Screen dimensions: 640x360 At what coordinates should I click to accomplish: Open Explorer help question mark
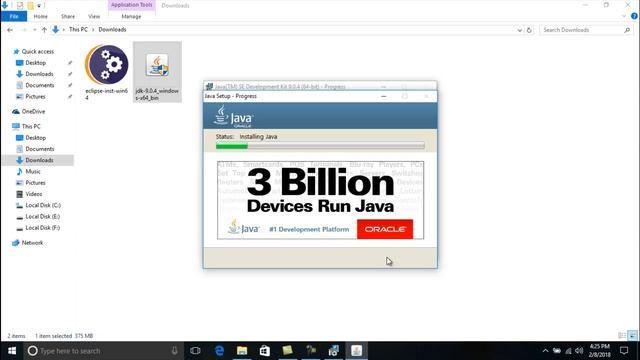pyautogui.click(x=634, y=16)
